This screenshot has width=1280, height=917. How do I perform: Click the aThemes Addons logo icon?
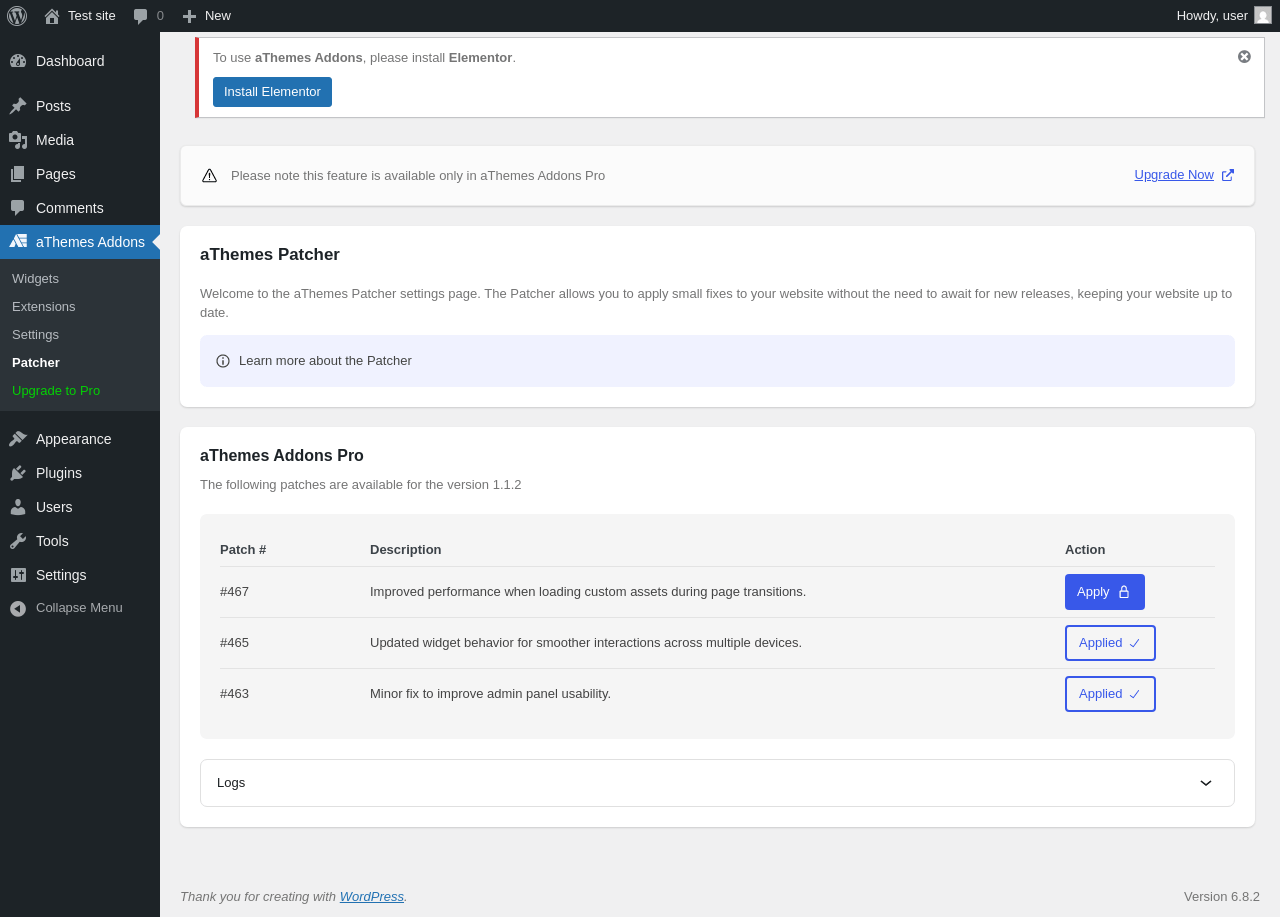point(18,241)
